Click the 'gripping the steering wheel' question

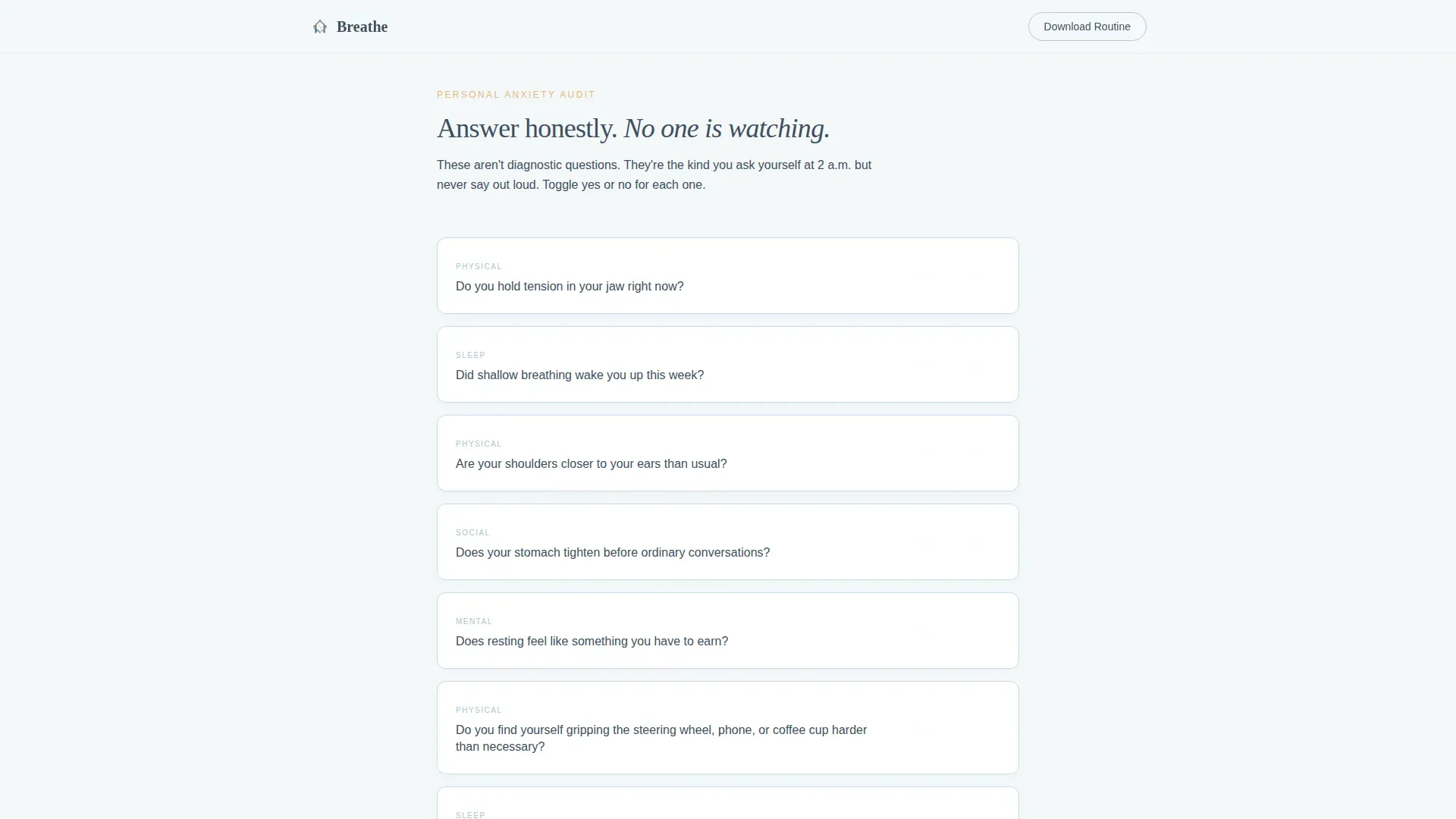(661, 739)
